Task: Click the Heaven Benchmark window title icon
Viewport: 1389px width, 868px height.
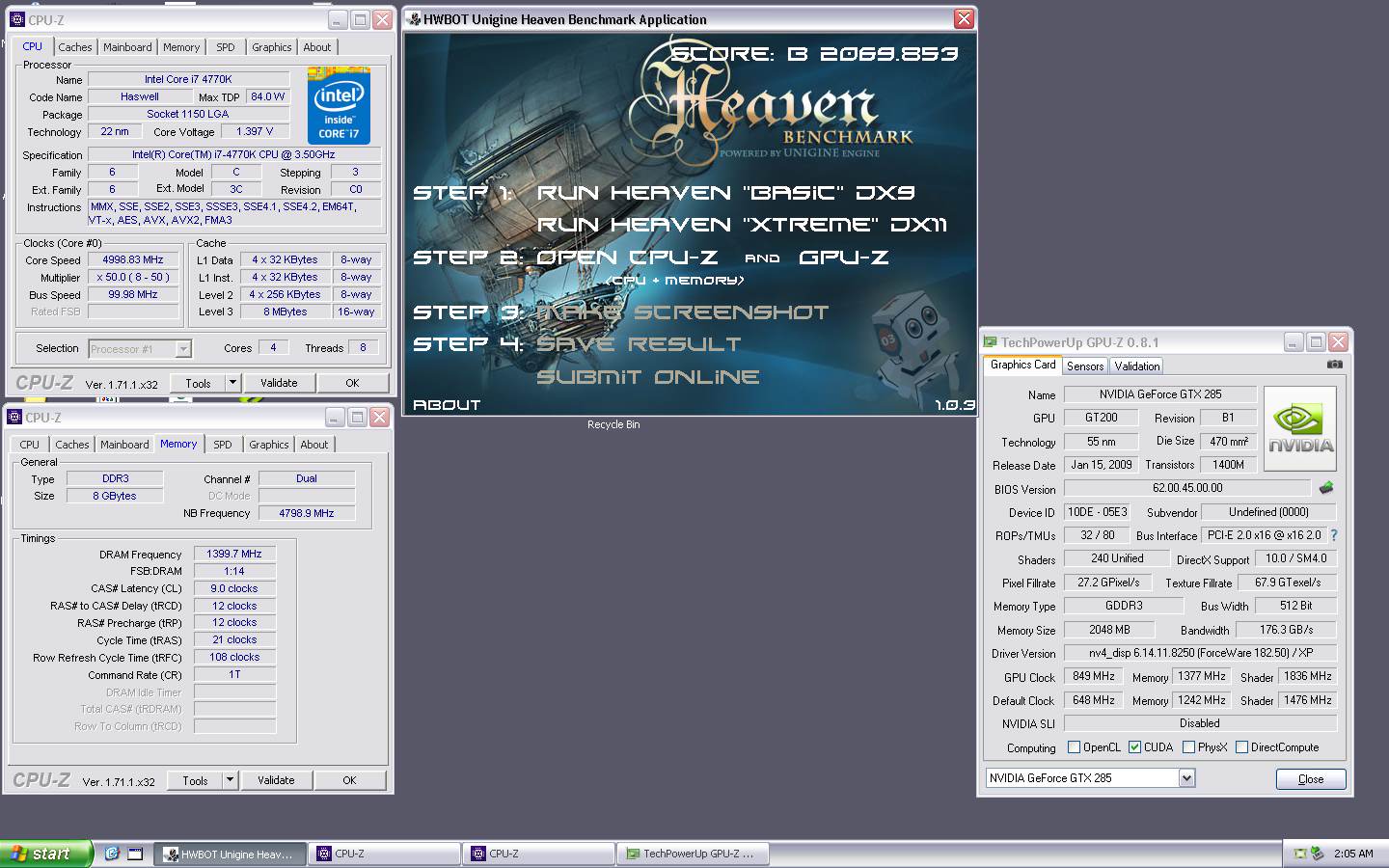Action: click(414, 19)
